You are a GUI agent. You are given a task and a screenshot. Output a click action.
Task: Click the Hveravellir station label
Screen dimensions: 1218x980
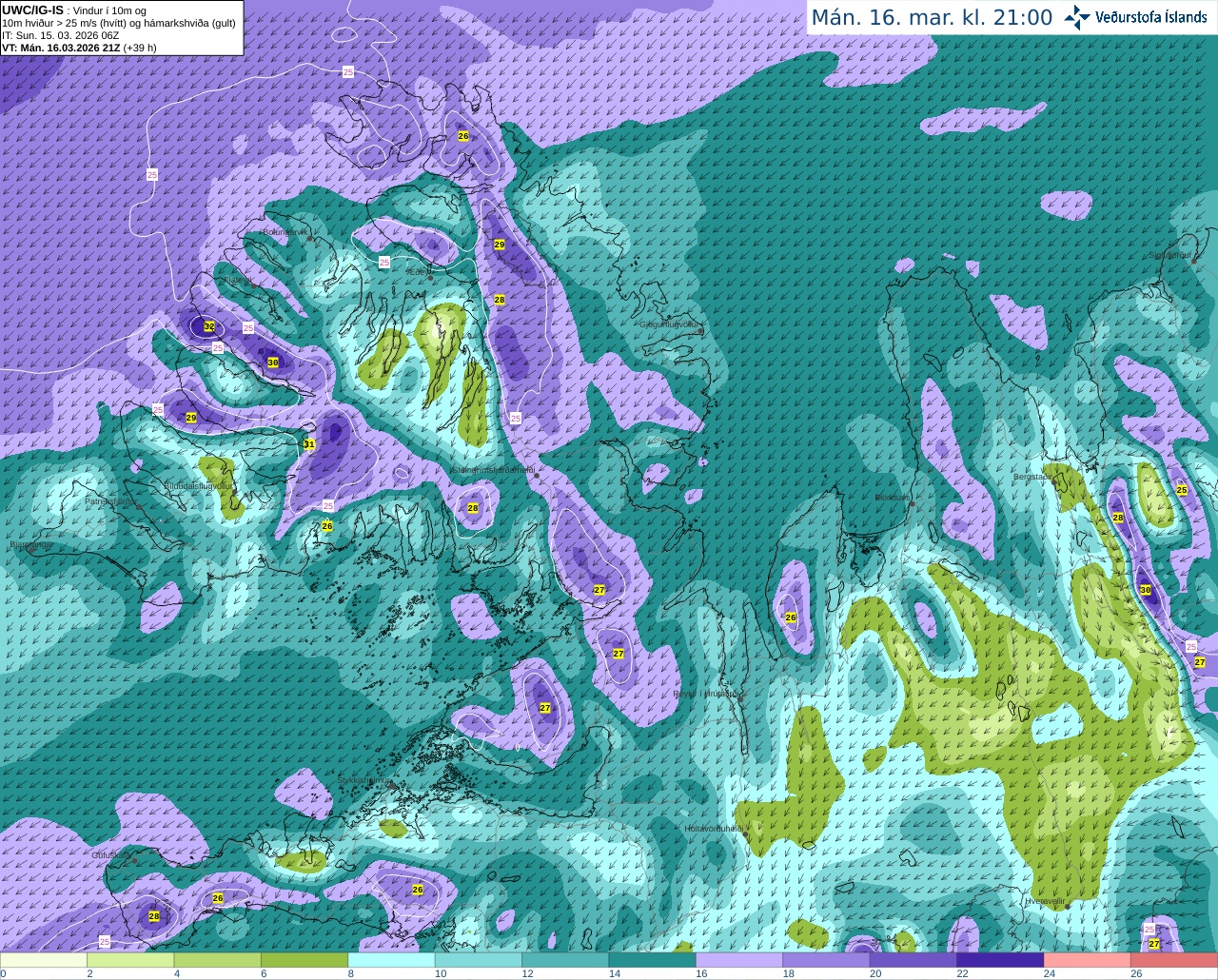[1046, 901]
